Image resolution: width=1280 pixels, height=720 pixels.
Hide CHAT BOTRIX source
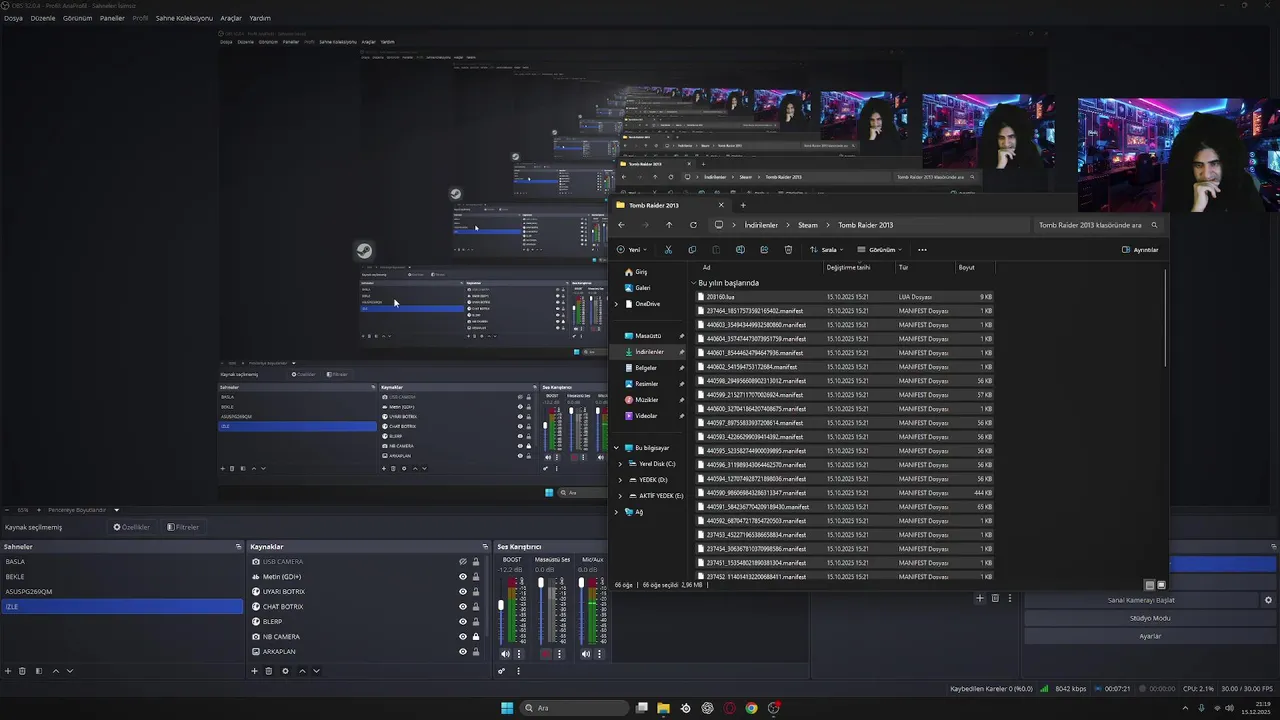463,607
